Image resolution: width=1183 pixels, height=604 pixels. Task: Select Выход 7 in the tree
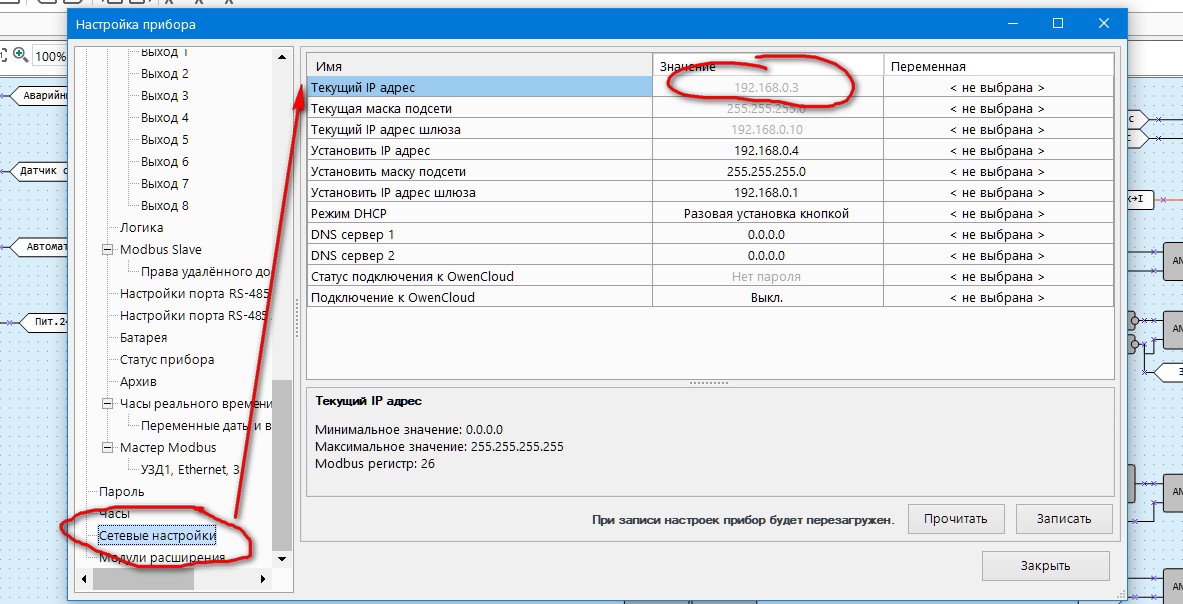click(164, 183)
